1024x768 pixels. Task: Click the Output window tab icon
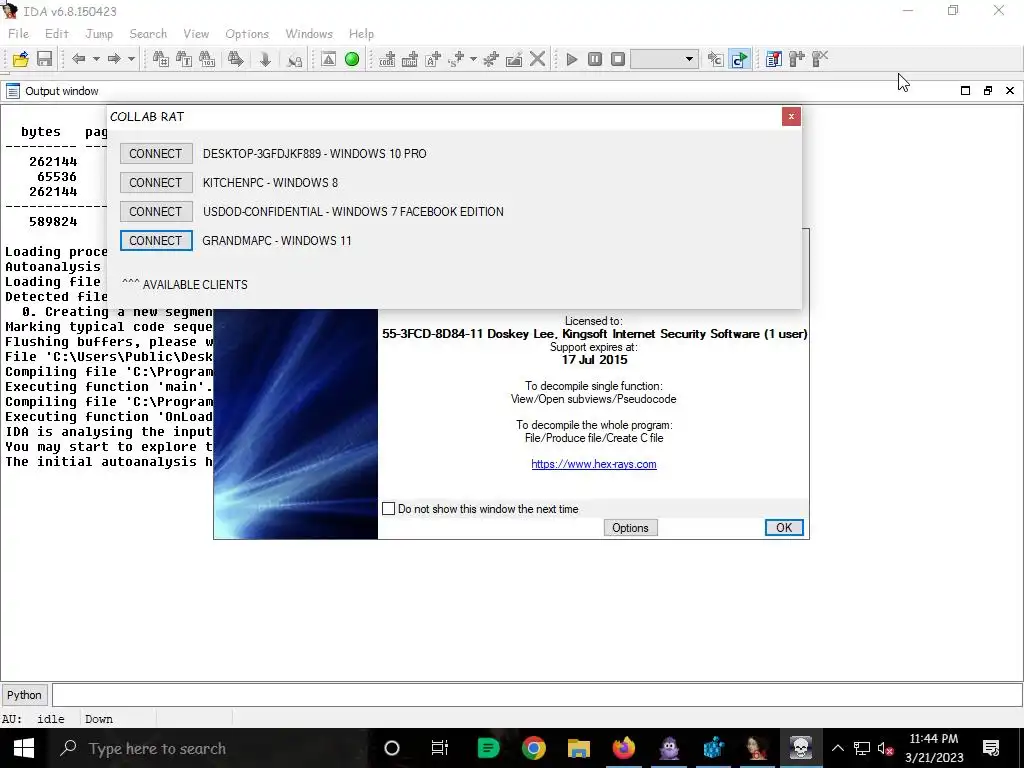(x=12, y=91)
